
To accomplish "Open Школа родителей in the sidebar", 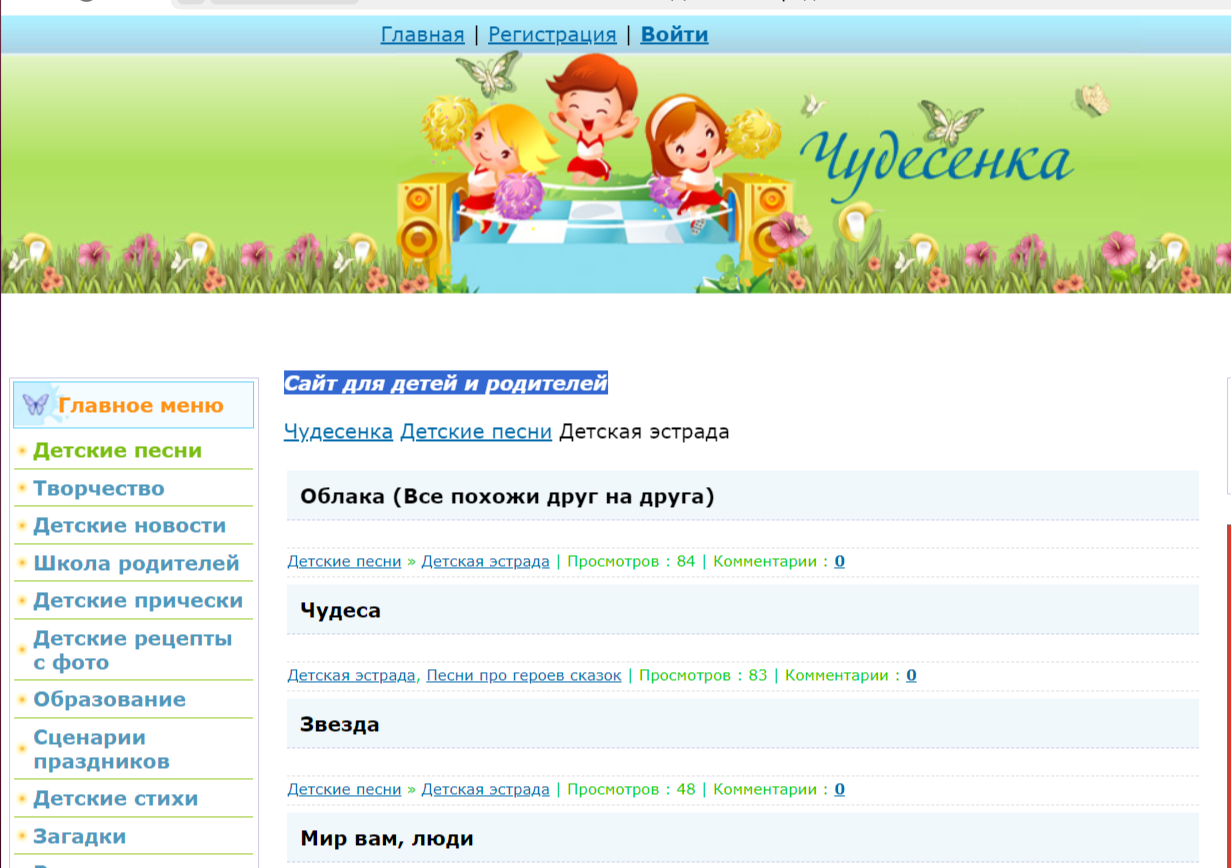I will coord(136,564).
